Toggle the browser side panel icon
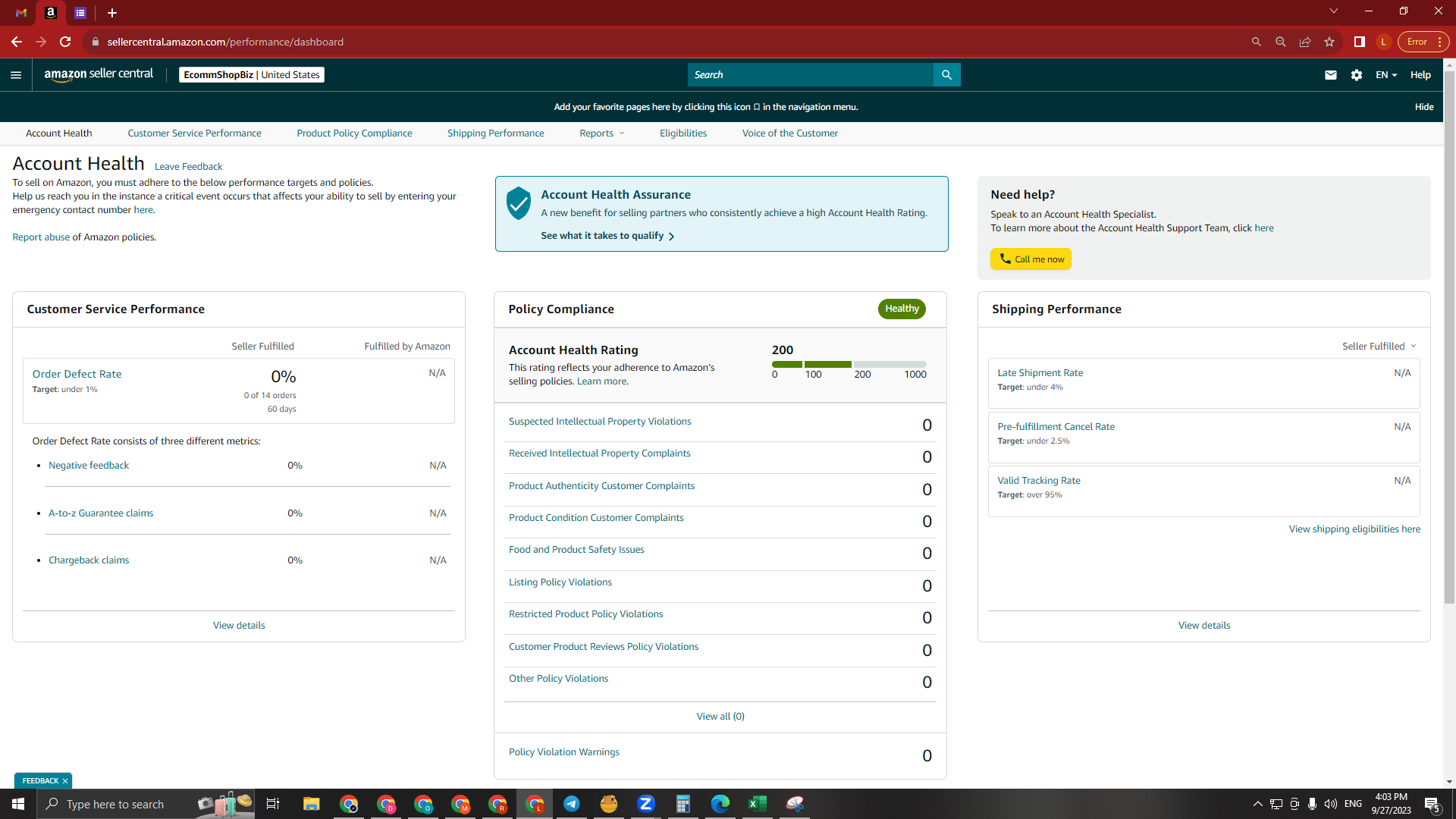 coord(1360,42)
